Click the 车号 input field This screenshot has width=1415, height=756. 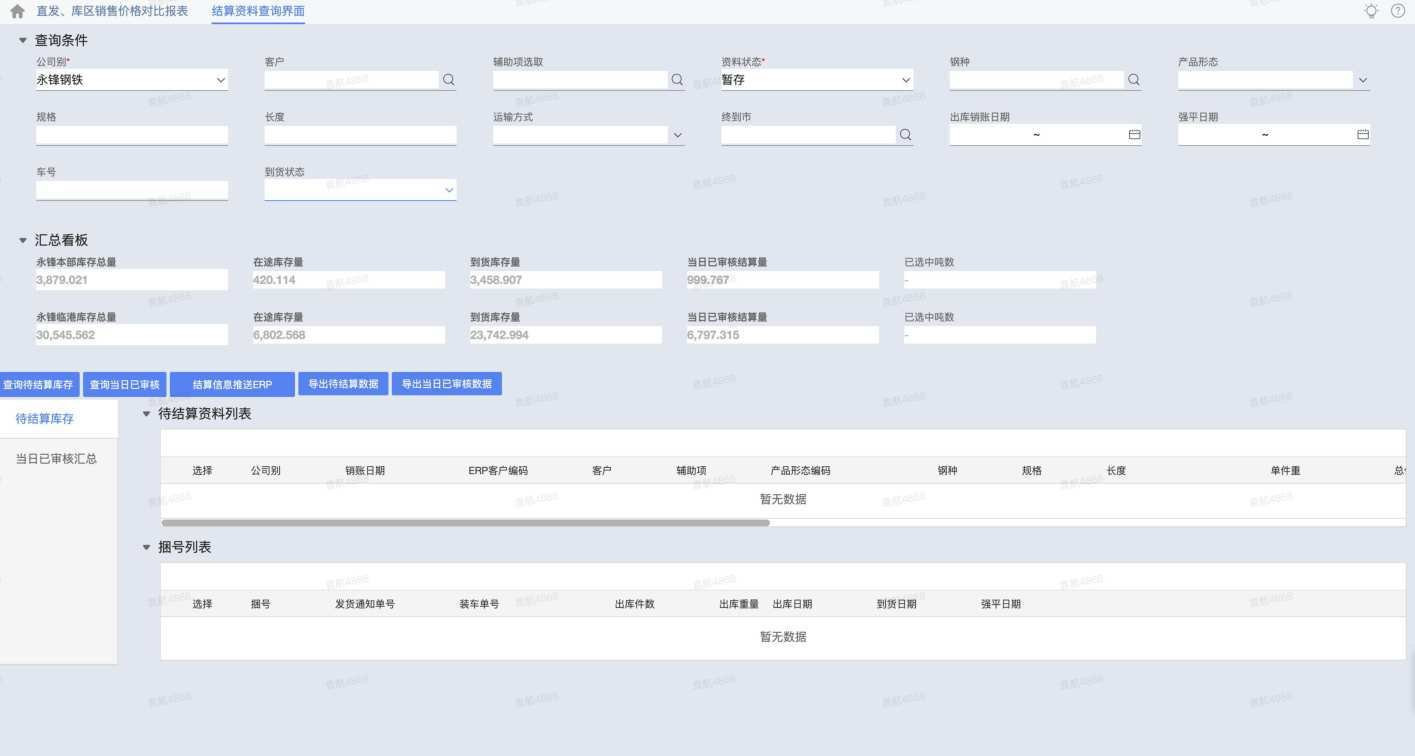pos(132,190)
